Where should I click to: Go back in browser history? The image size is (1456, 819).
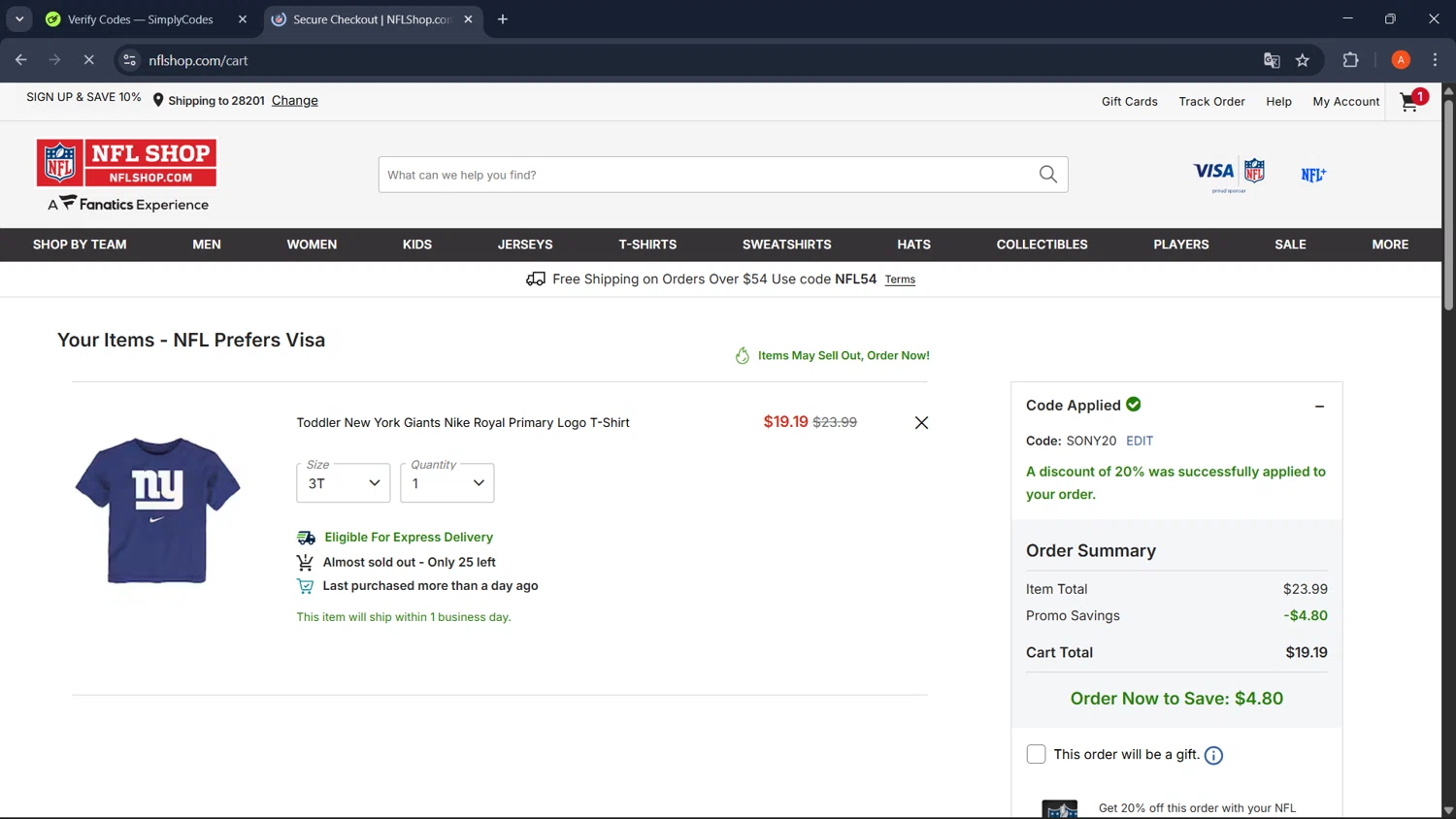pyautogui.click(x=21, y=60)
